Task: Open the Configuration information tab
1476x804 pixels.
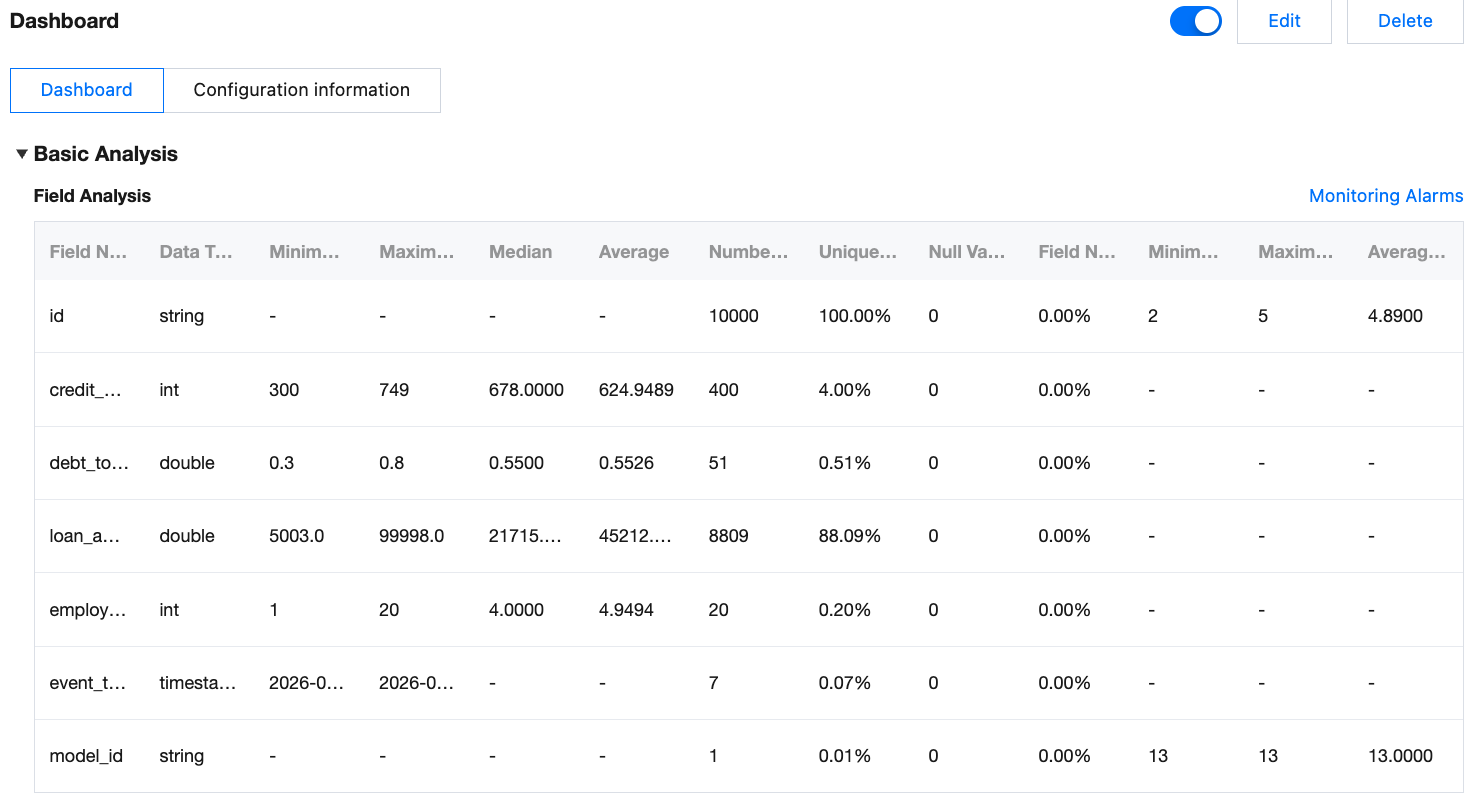Action: (x=301, y=90)
